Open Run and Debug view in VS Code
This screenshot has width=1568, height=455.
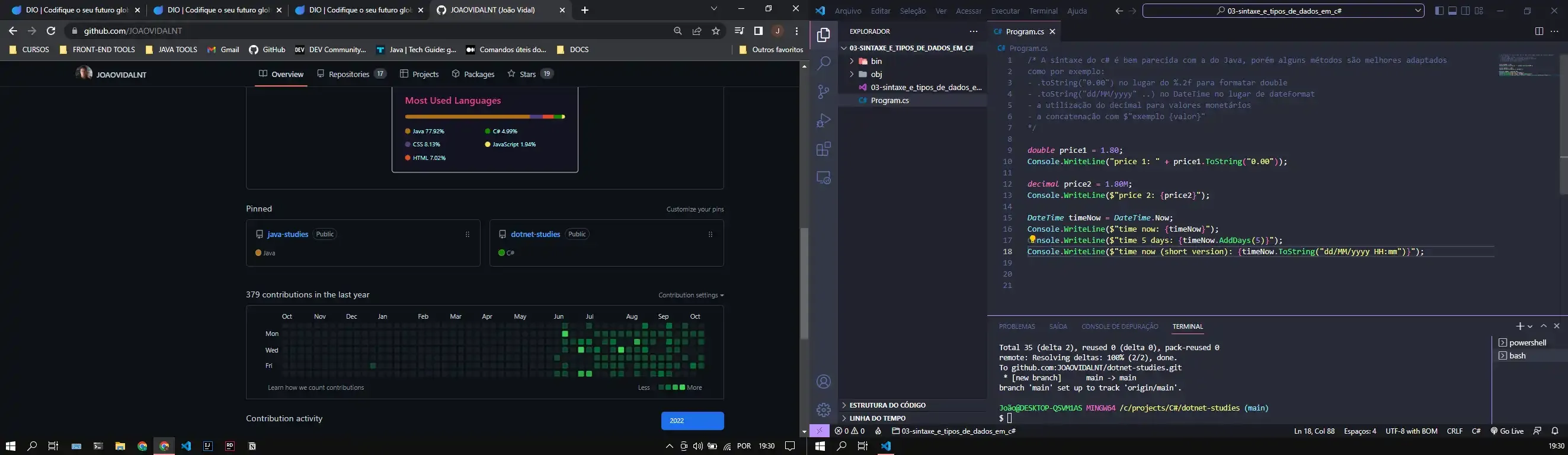coord(824,120)
